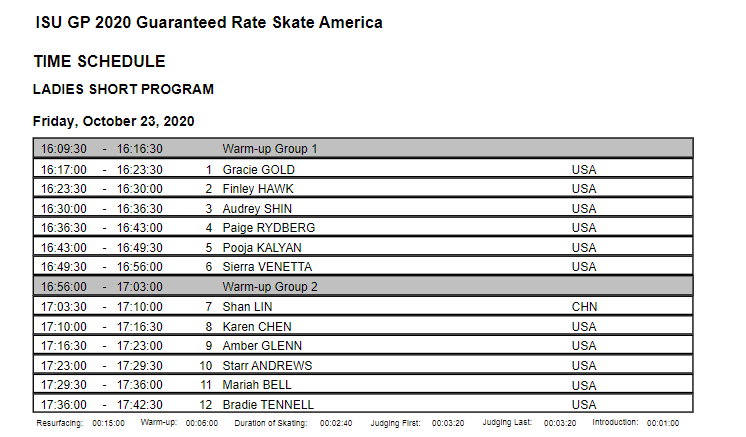Click the CHN country code

coord(584,306)
